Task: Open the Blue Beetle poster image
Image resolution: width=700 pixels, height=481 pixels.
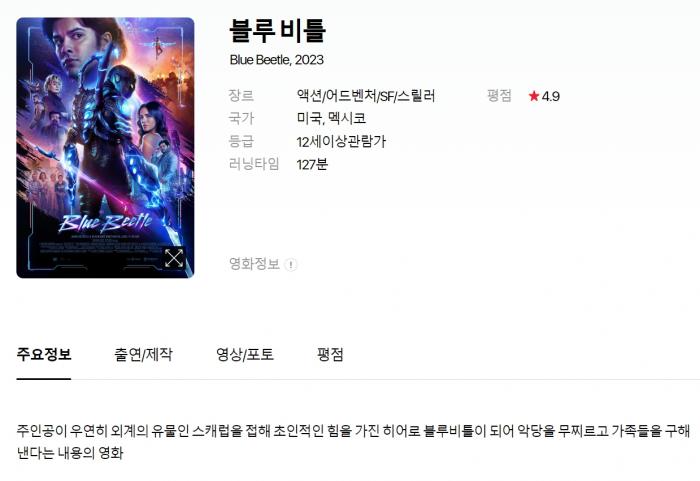Action: pos(105,148)
